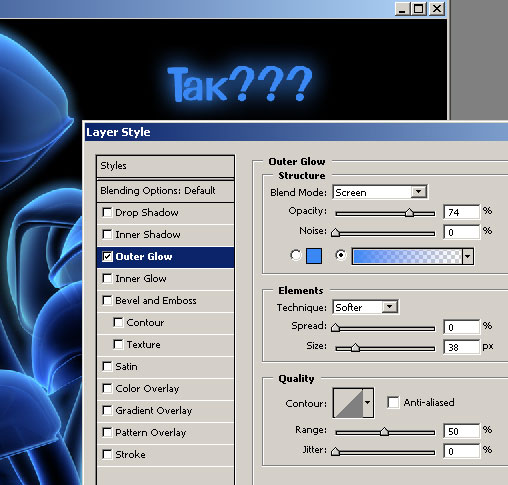Open the Styles list entry
The image size is (508, 485).
pos(165,166)
